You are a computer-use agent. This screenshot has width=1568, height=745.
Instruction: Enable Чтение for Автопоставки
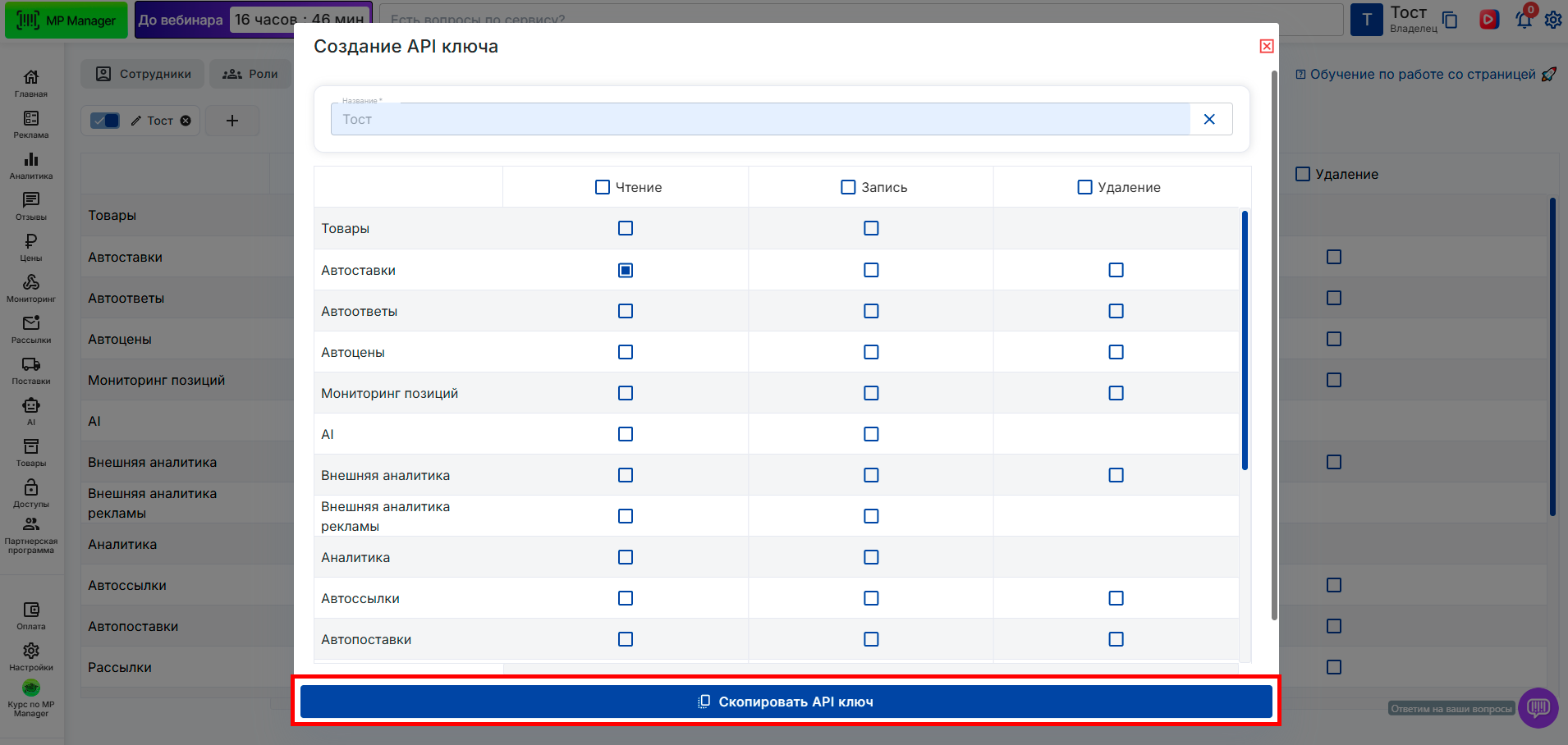[x=626, y=639]
